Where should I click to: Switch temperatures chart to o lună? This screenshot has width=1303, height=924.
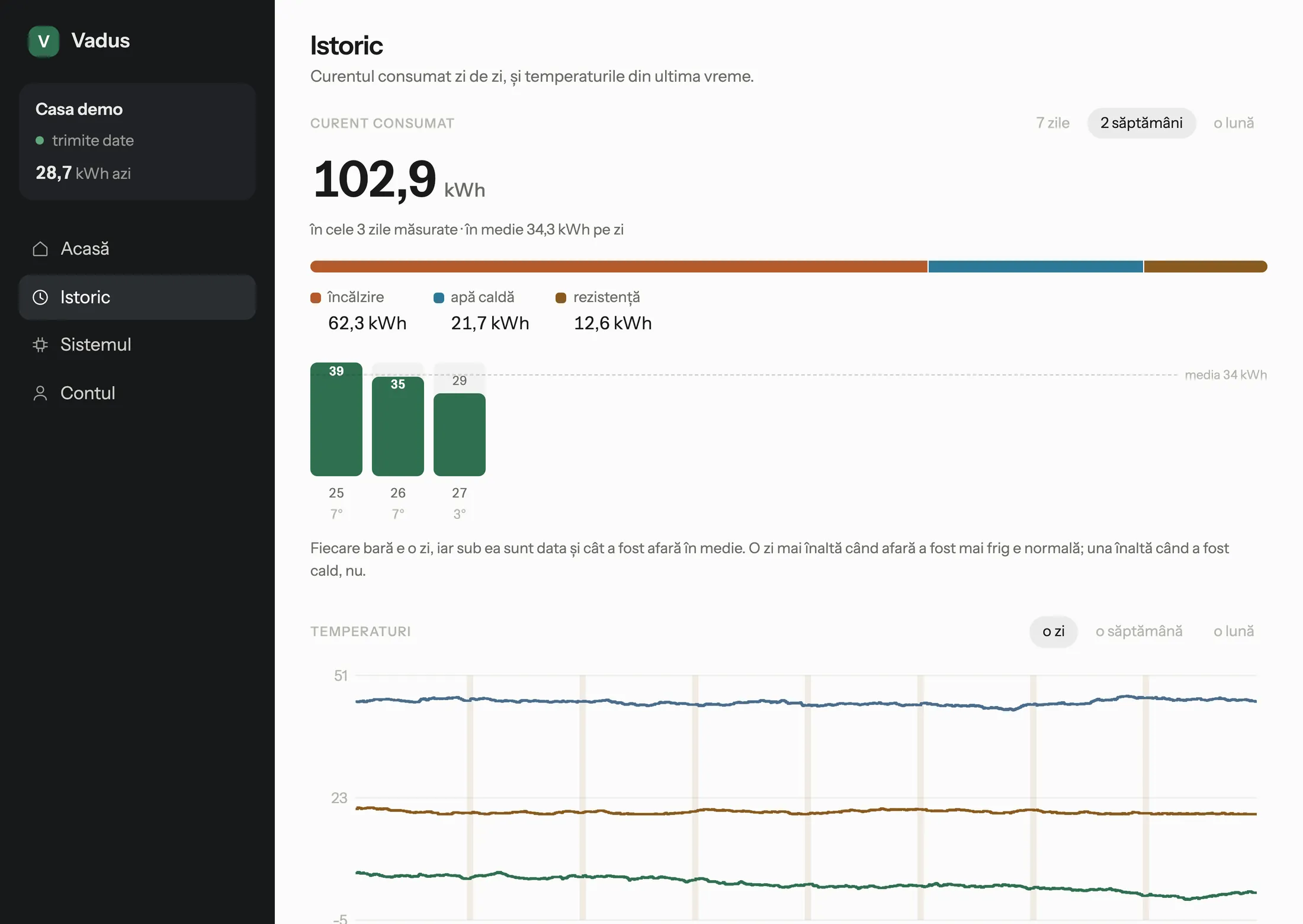1234,631
